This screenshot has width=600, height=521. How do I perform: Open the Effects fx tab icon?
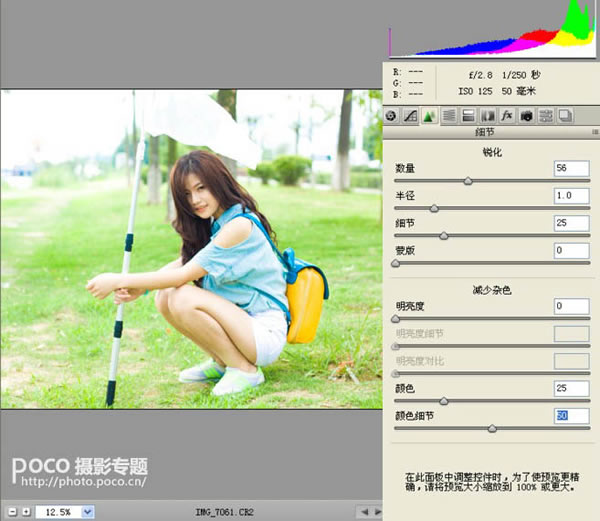[507, 116]
